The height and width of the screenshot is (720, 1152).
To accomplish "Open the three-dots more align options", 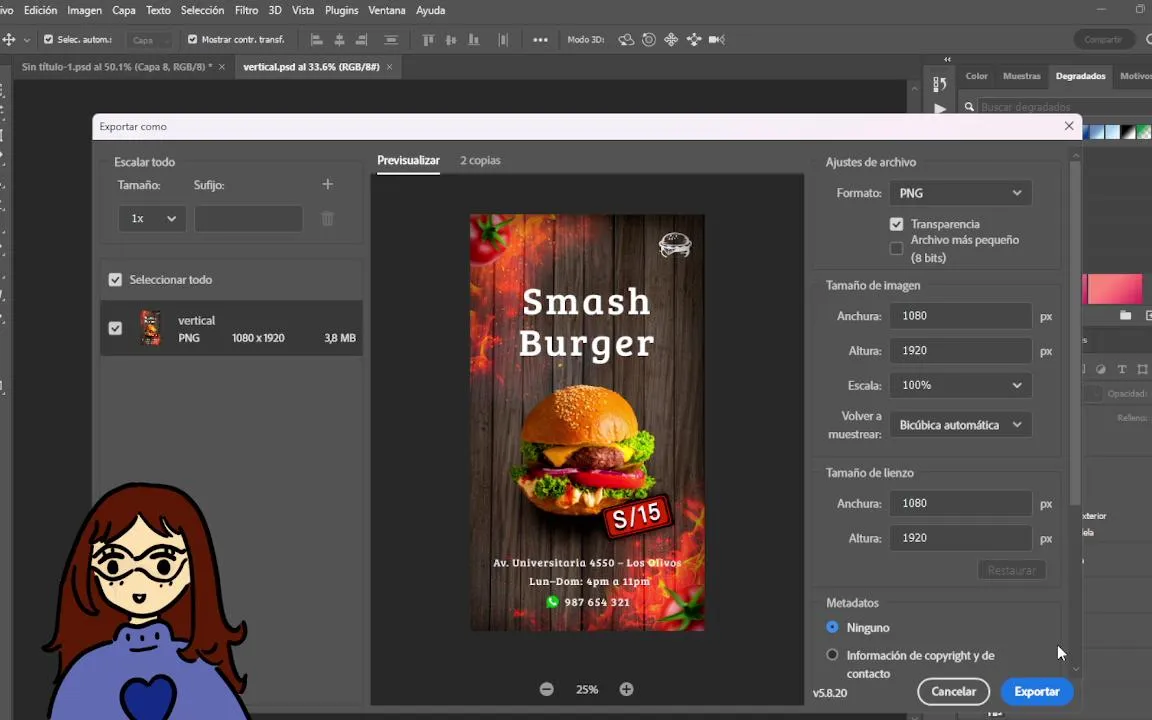I will pos(540,40).
